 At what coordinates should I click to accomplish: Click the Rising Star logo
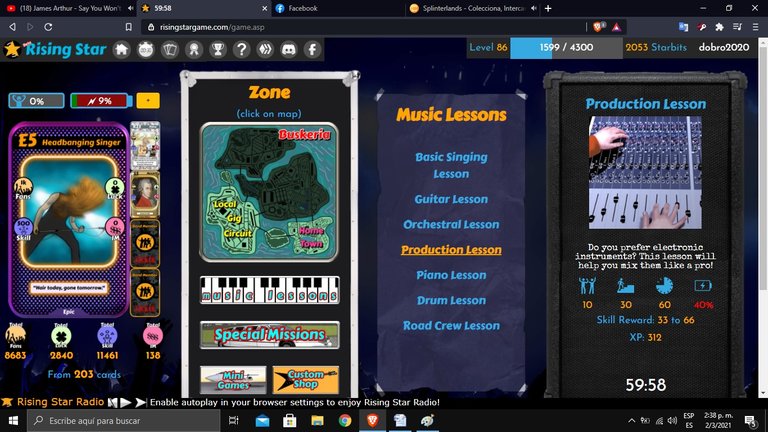click(x=55, y=49)
